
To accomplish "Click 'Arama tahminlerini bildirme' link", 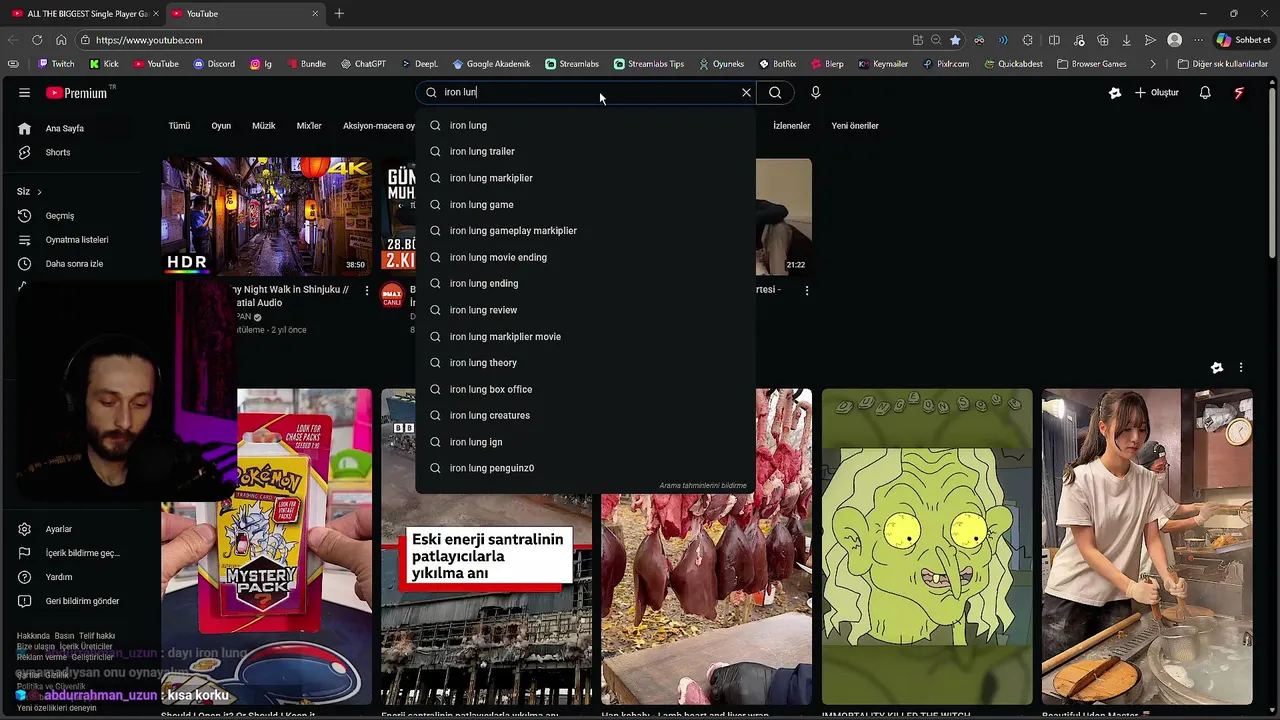I will pyautogui.click(x=702, y=485).
